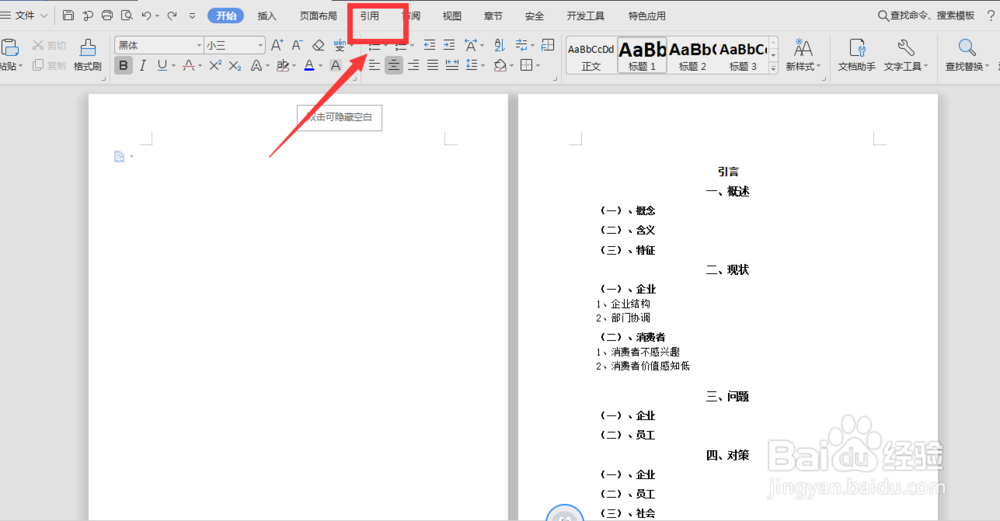Apply the 标题 2 style
This screenshot has width=1000, height=521.
(x=693, y=55)
